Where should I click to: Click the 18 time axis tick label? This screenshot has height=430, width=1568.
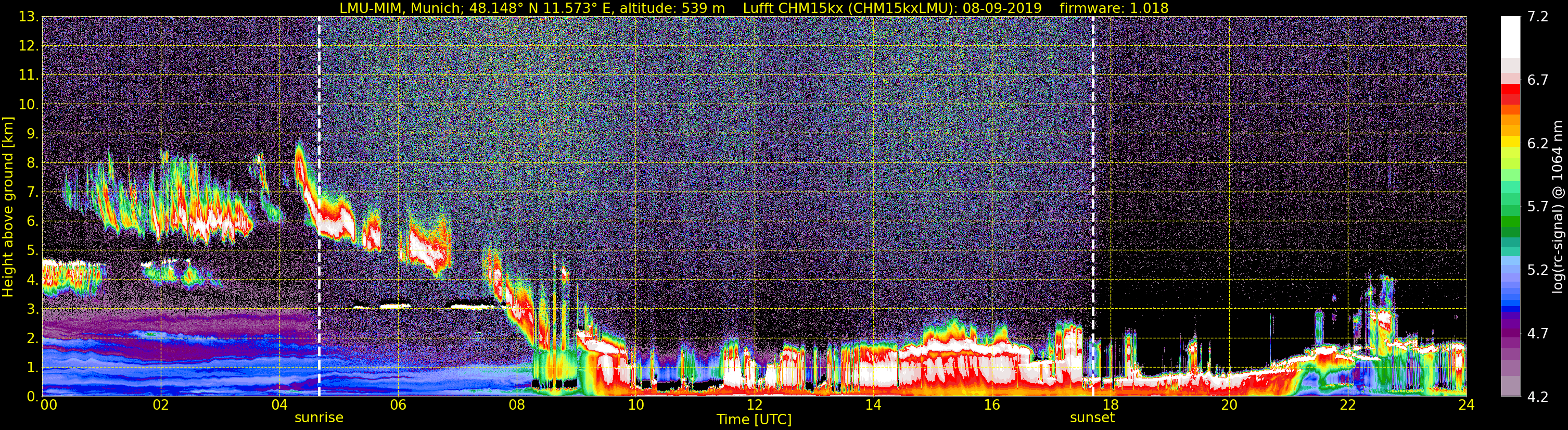click(x=1110, y=405)
